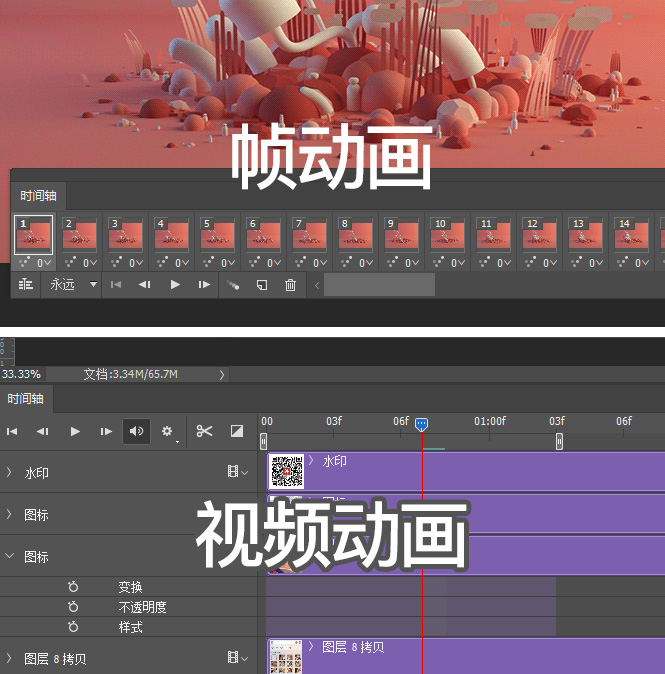The height and width of the screenshot is (674, 665).
Task: Switch to upper 时间轴 tab
Action: (38, 196)
